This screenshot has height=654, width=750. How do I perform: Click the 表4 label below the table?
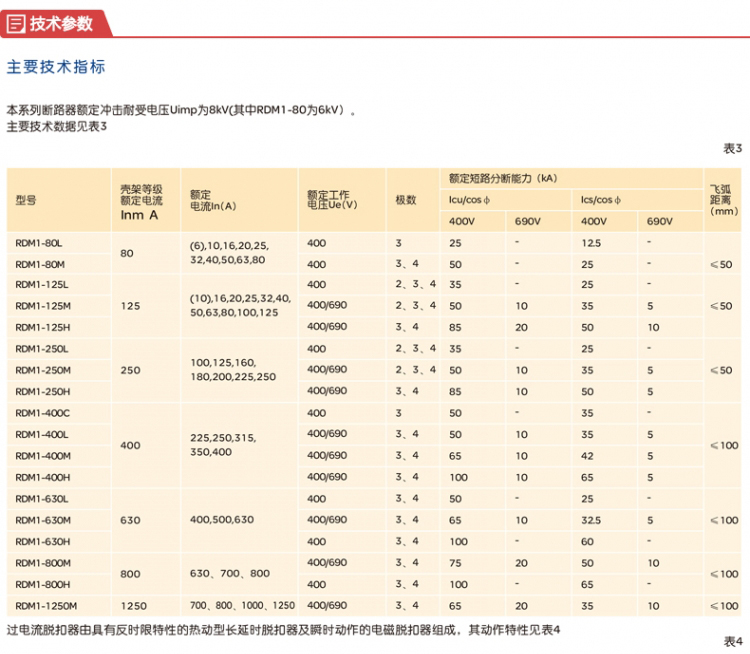coord(732,641)
